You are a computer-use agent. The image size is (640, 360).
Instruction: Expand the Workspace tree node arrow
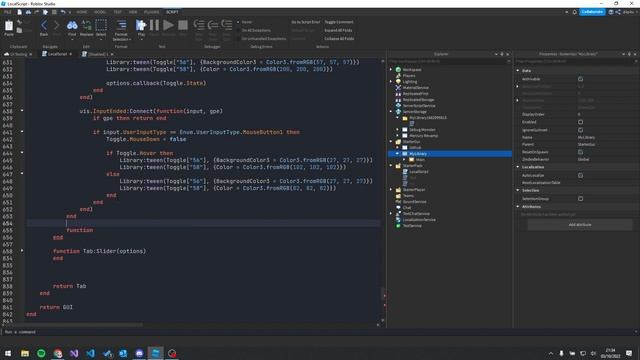[x=391, y=70]
